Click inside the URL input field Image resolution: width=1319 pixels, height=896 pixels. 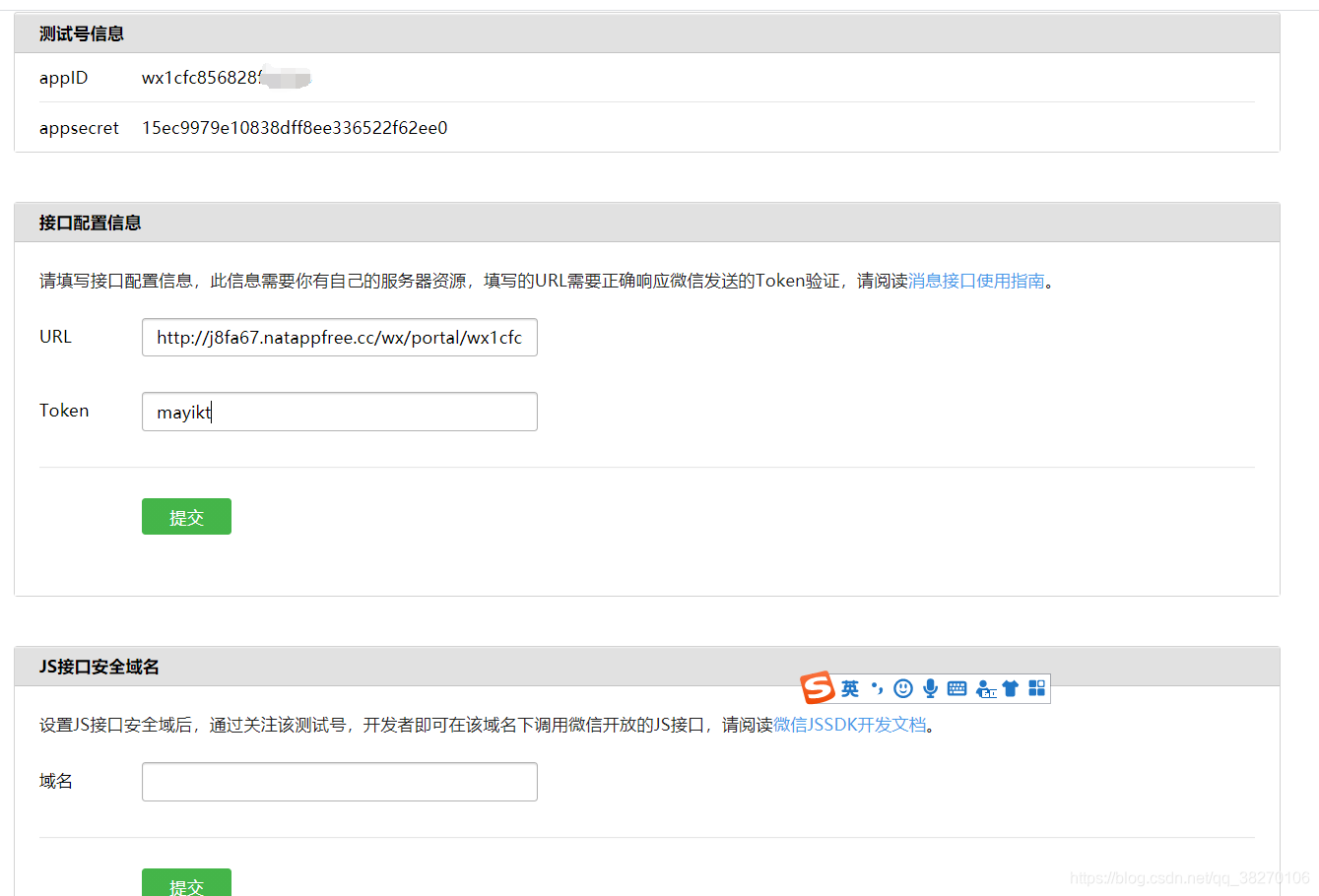pos(339,337)
